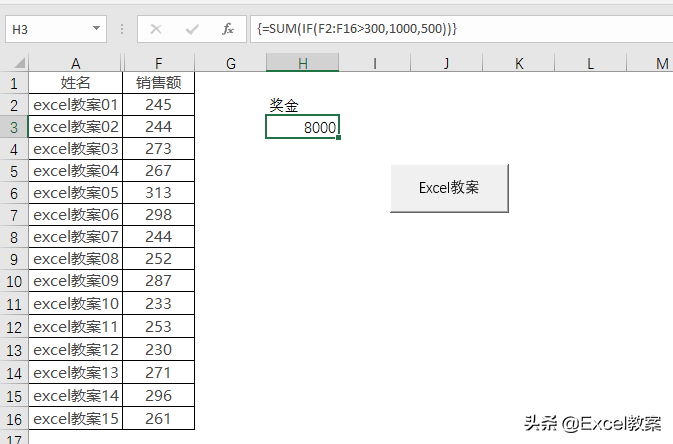Expand the Name Box dropdown arrow
This screenshot has height=444, width=673.
click(x=96, y=29)
